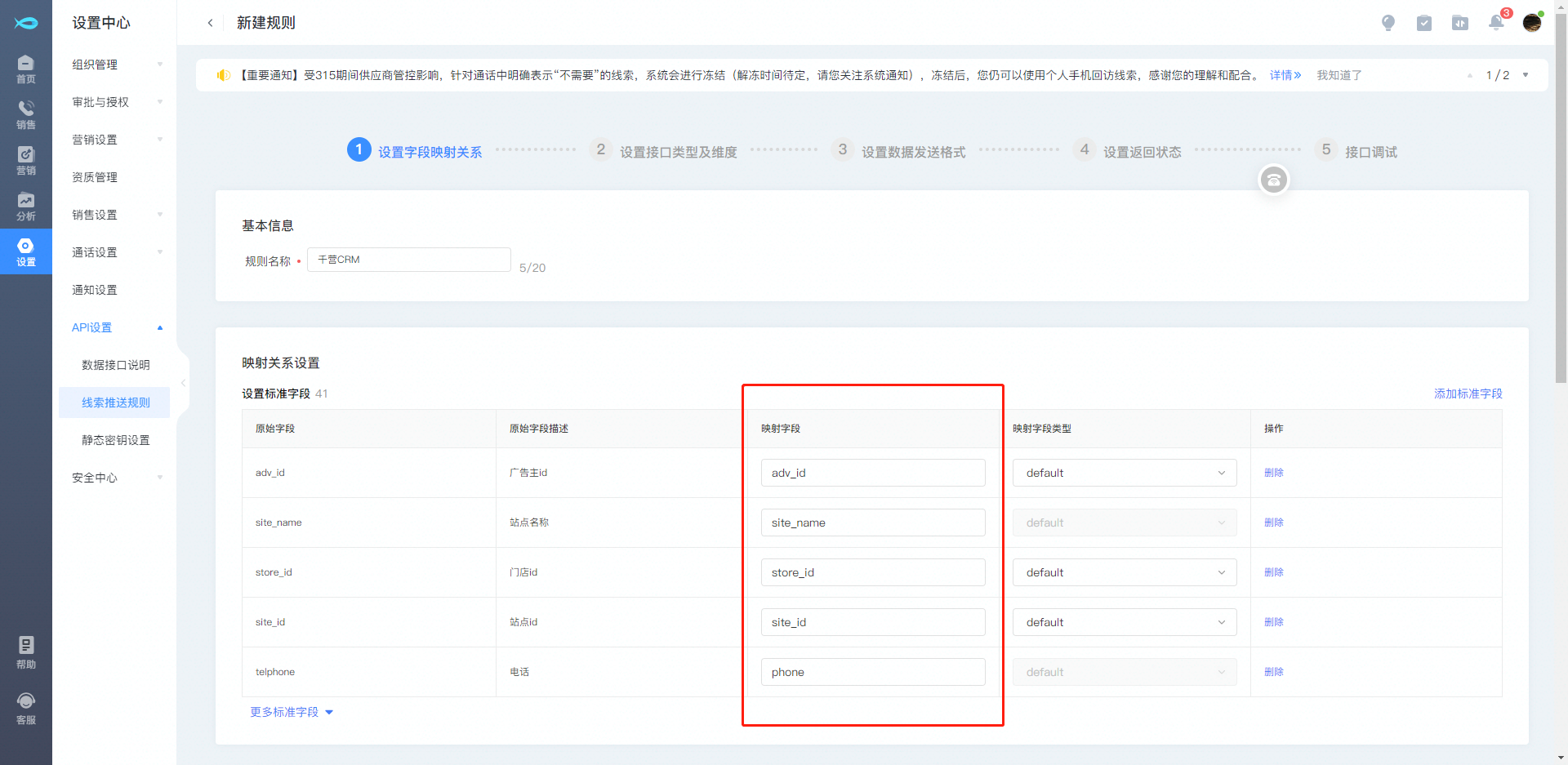Open the 销售 phone icon in sidebar
This screenshot has width=1568, height=765.
tap(25, 114)
